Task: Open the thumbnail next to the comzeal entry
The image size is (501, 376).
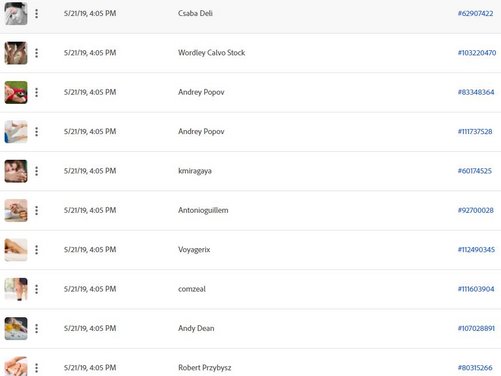Action: click(x=16, y=289)
